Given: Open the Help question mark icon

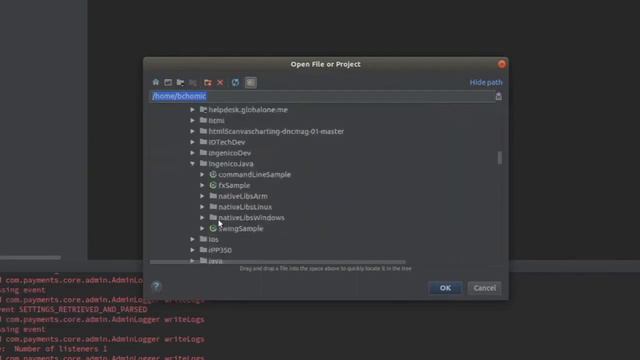Looking at the screenshot, I should tap(156, 286).
